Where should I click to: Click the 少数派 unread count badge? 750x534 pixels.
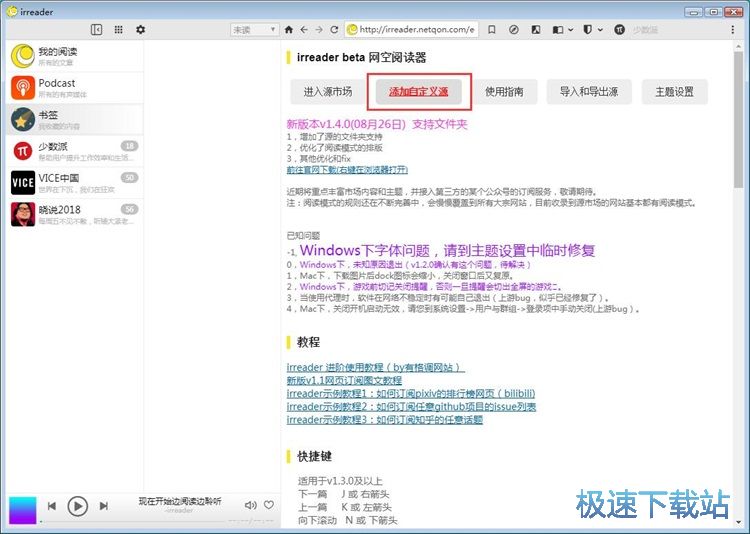pos(129,145)
